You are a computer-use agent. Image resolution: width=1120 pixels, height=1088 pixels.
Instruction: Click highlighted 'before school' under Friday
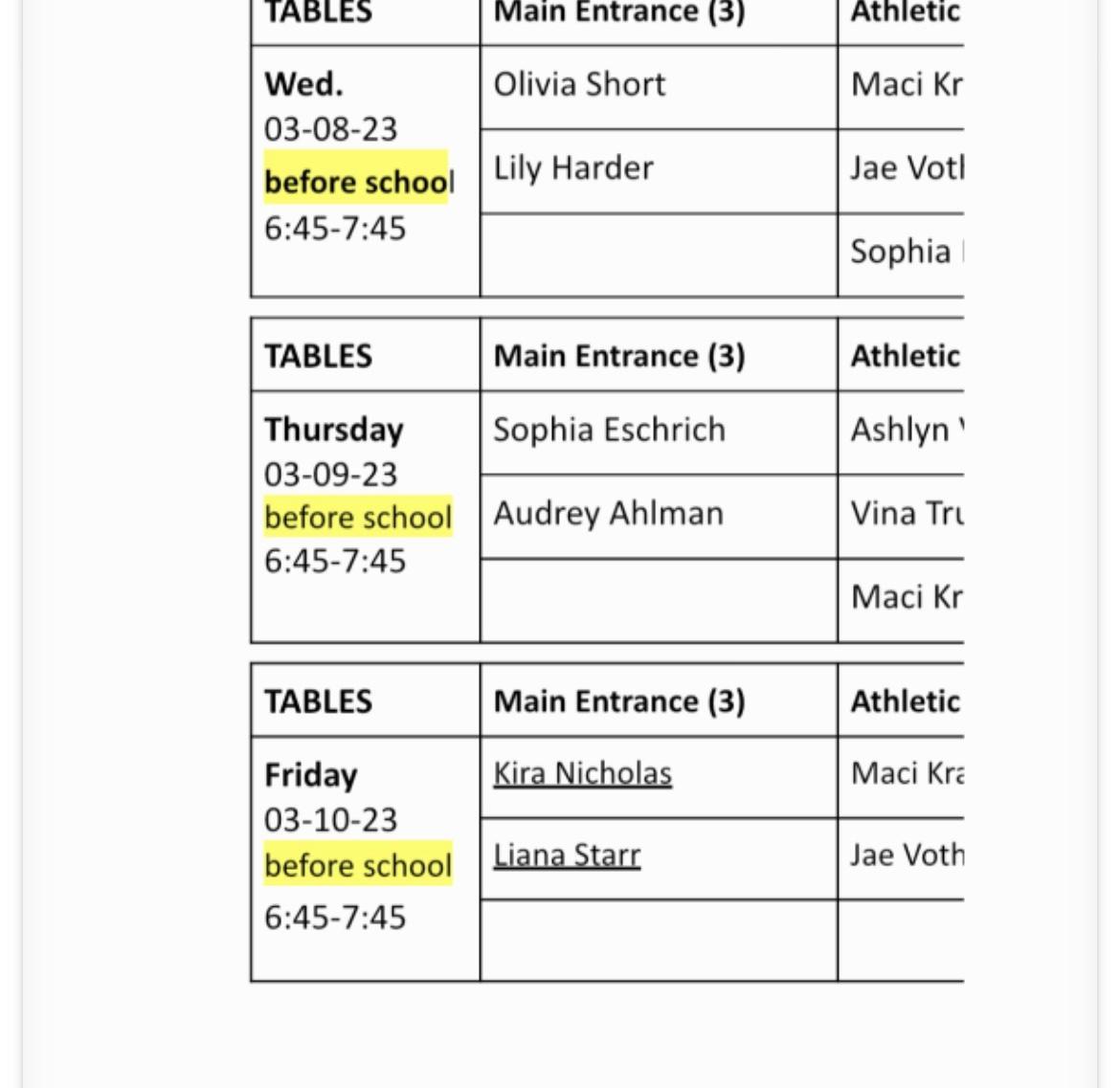(357, 865)
